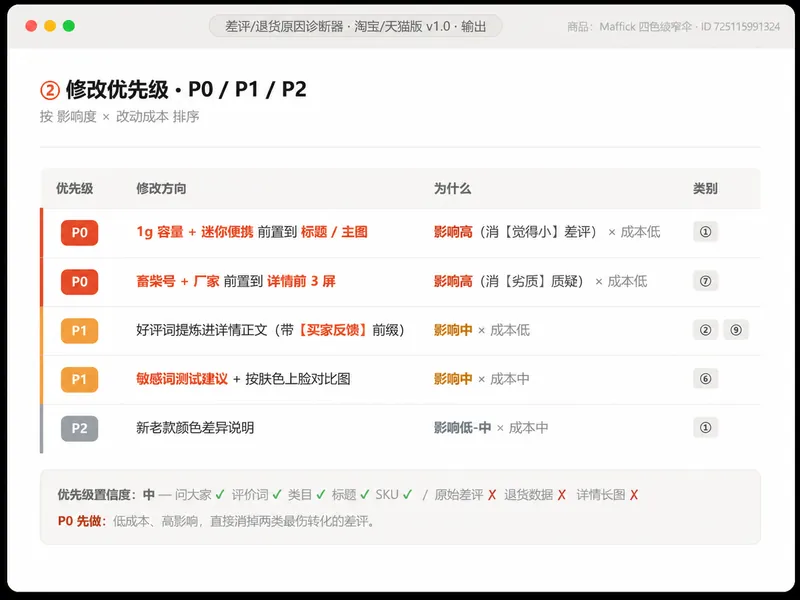Click the 为什么 column header
Image resolution: width=800 pixels, height=600 pixels.
(452, 189)
